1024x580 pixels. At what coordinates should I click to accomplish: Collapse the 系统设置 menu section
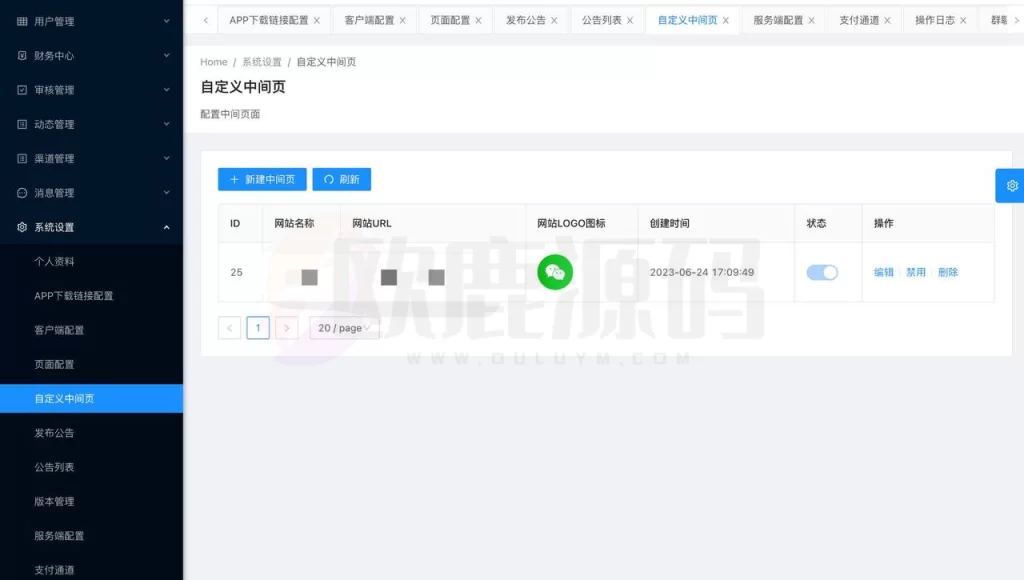coord(168,226)
